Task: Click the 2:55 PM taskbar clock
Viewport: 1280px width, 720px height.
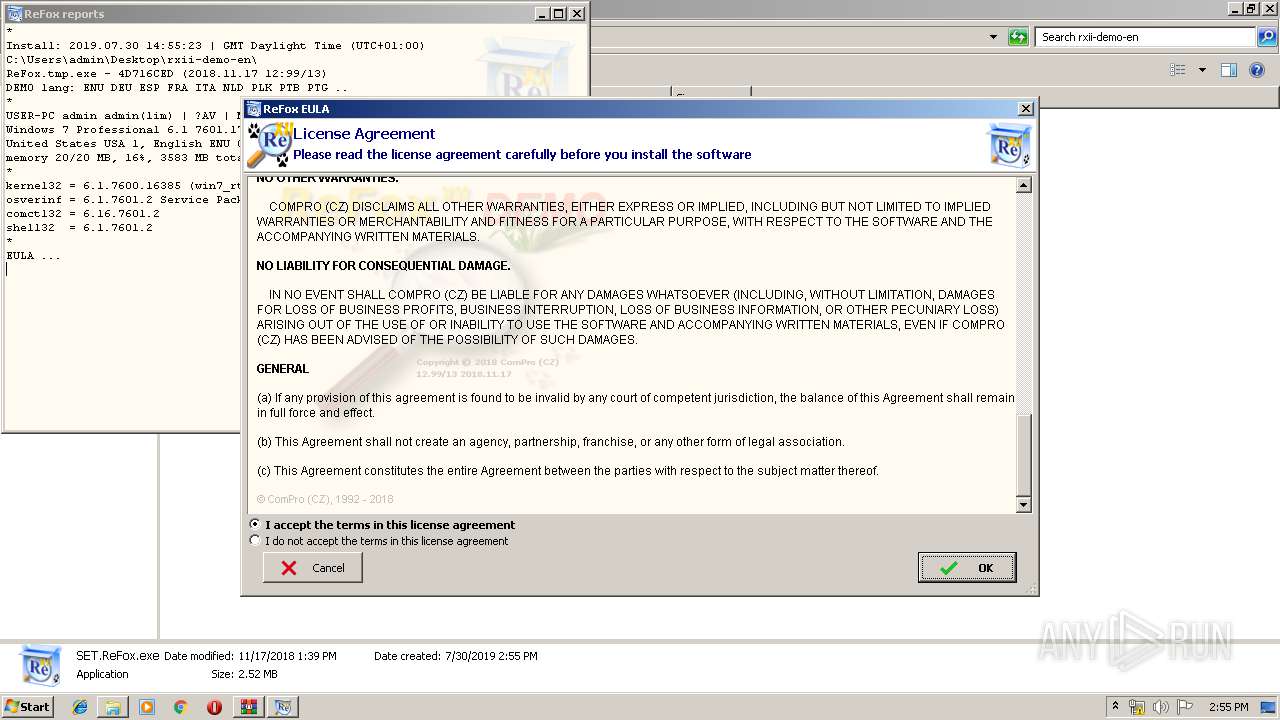Action: (1228, 707)
